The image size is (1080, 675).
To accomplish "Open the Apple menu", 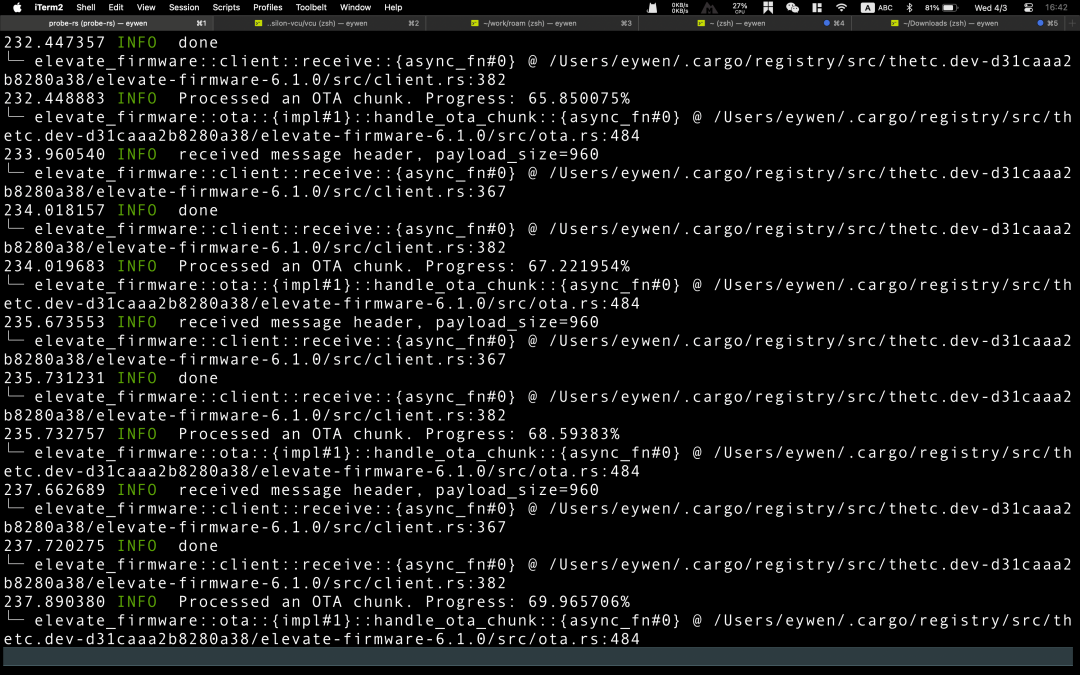I will 16,7.
